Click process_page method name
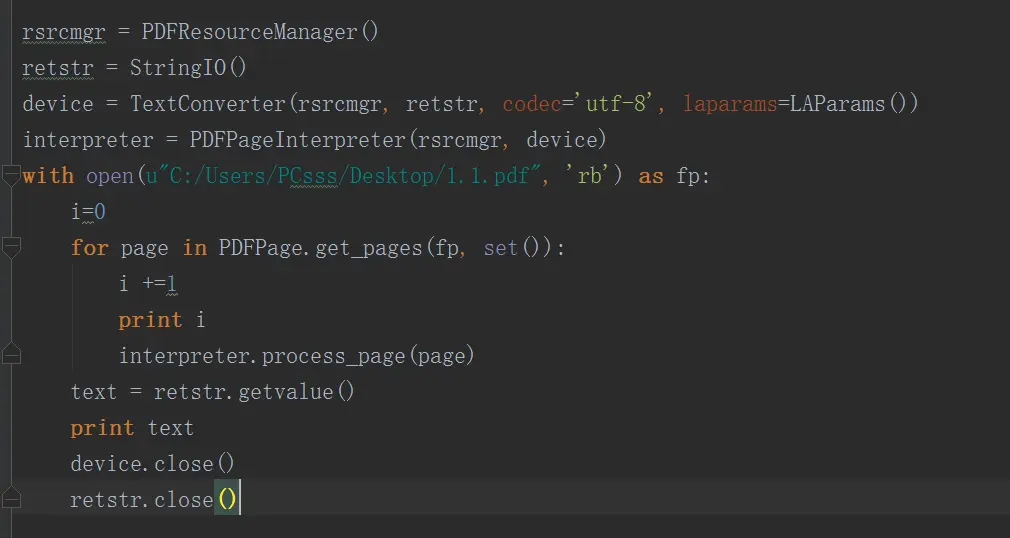 [333, 356]
